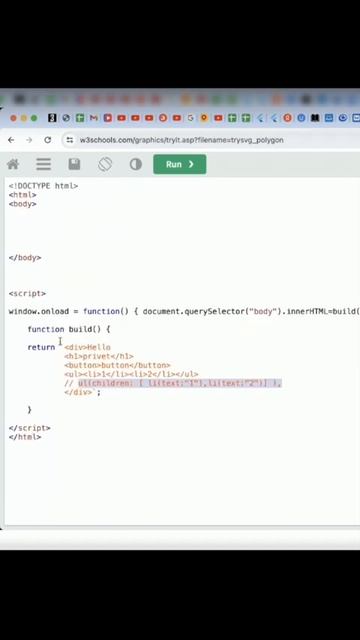This screenshot has height=640, width=360.
Task: Go back using browser back arrow
Action: pyautogui.click(x=11, y=140)
